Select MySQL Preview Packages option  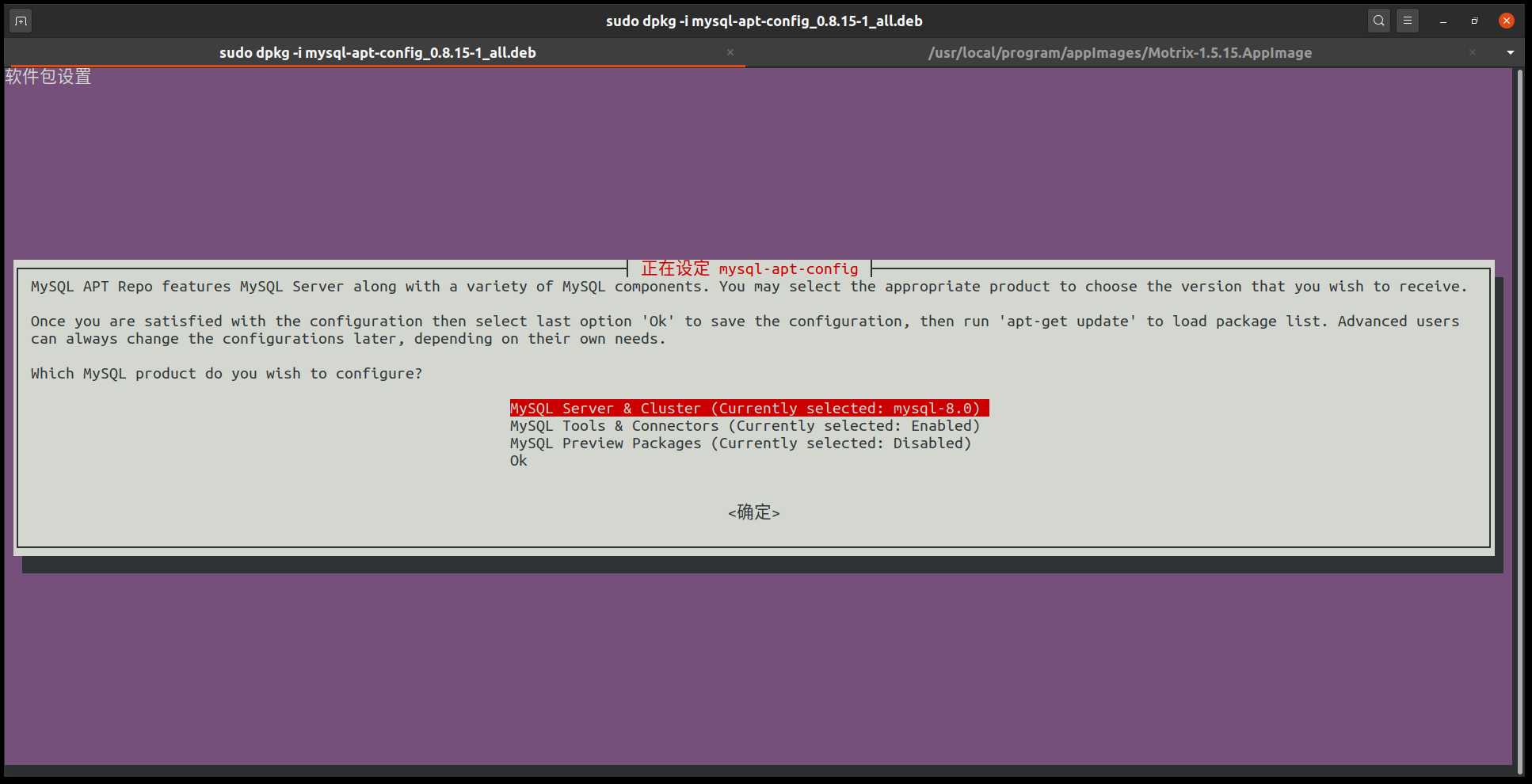click(x=741, y=443)
